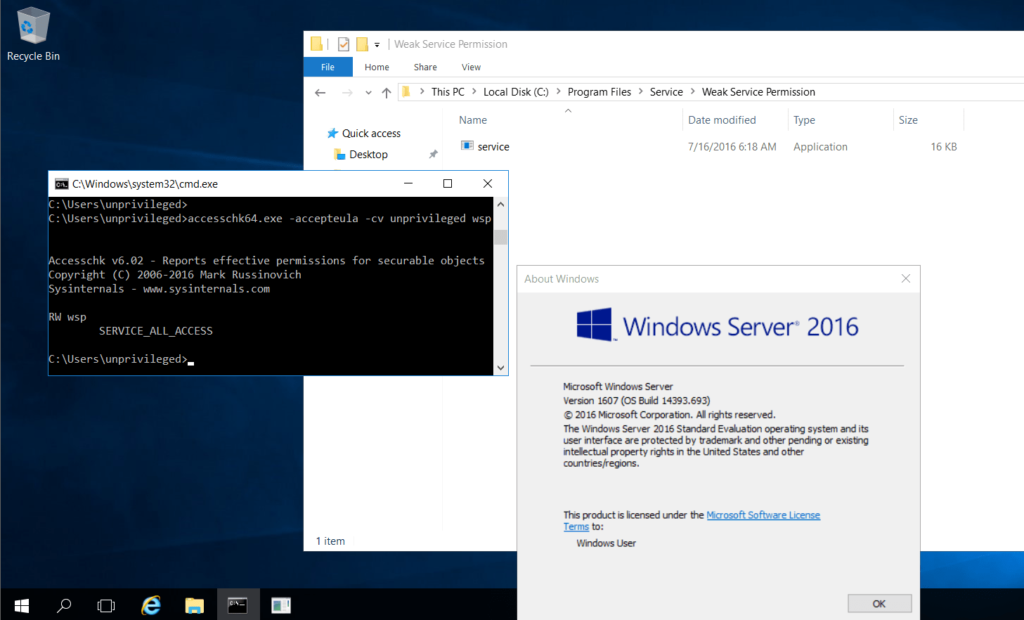Click the address bar folder icon
Screen dimensions: 1024x620
point(406,92)
